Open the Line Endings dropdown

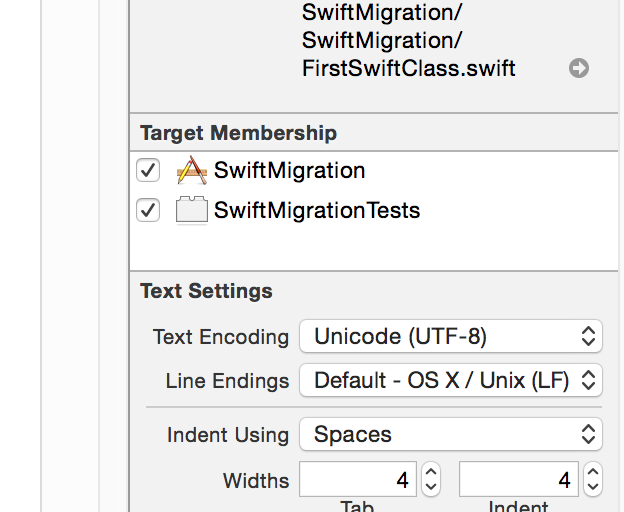point(450,380)
